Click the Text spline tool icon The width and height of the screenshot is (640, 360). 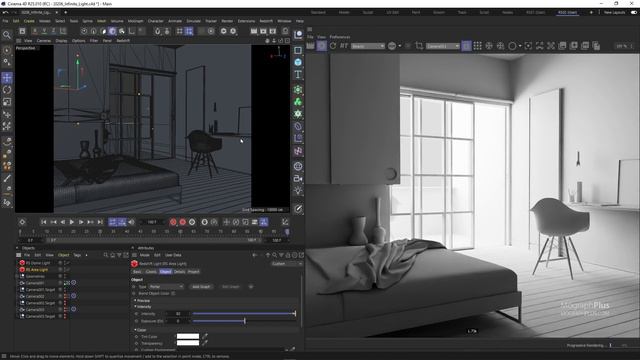[x=298, y=74]
